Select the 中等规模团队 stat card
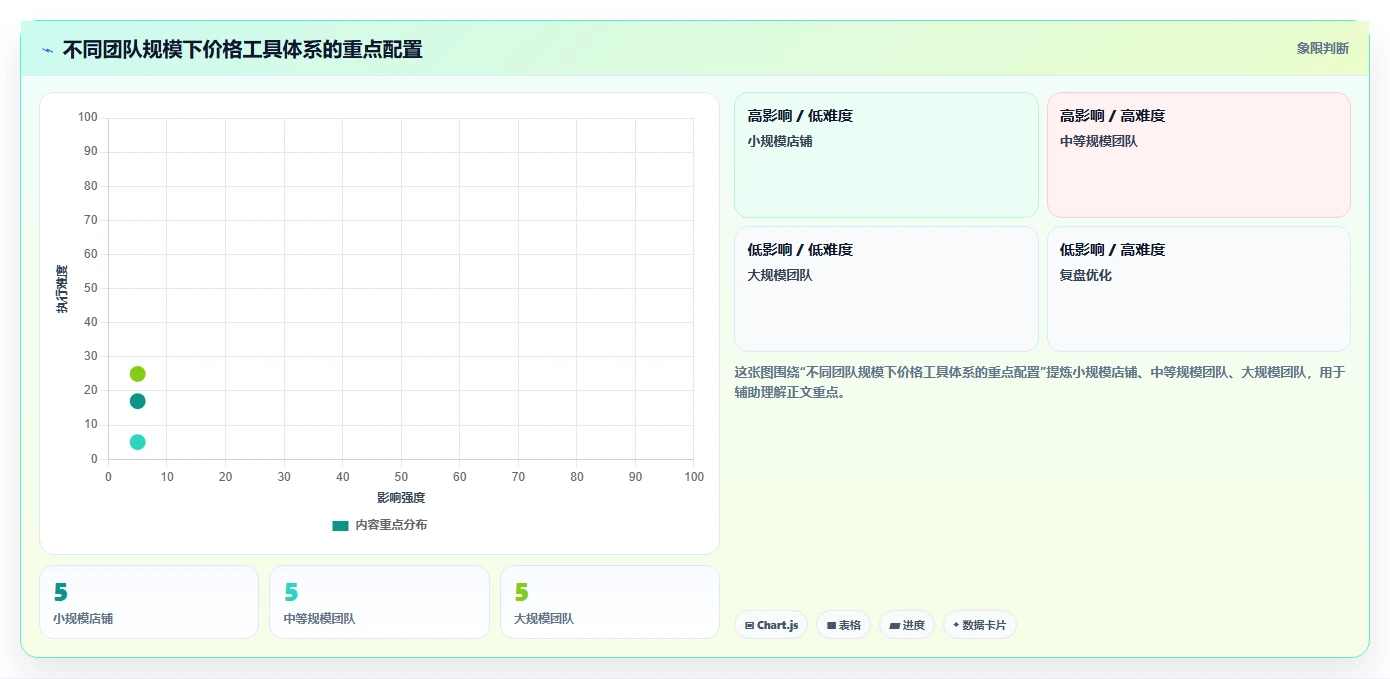Viewport: 1390px width, 679px height. pos(379,602)
